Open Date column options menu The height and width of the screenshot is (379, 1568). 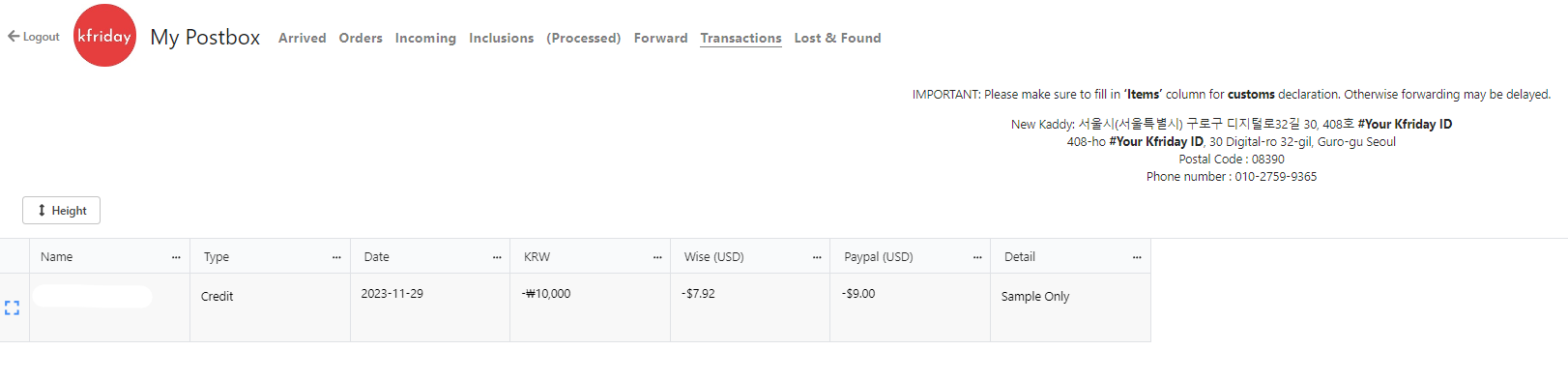click(497, 257)
